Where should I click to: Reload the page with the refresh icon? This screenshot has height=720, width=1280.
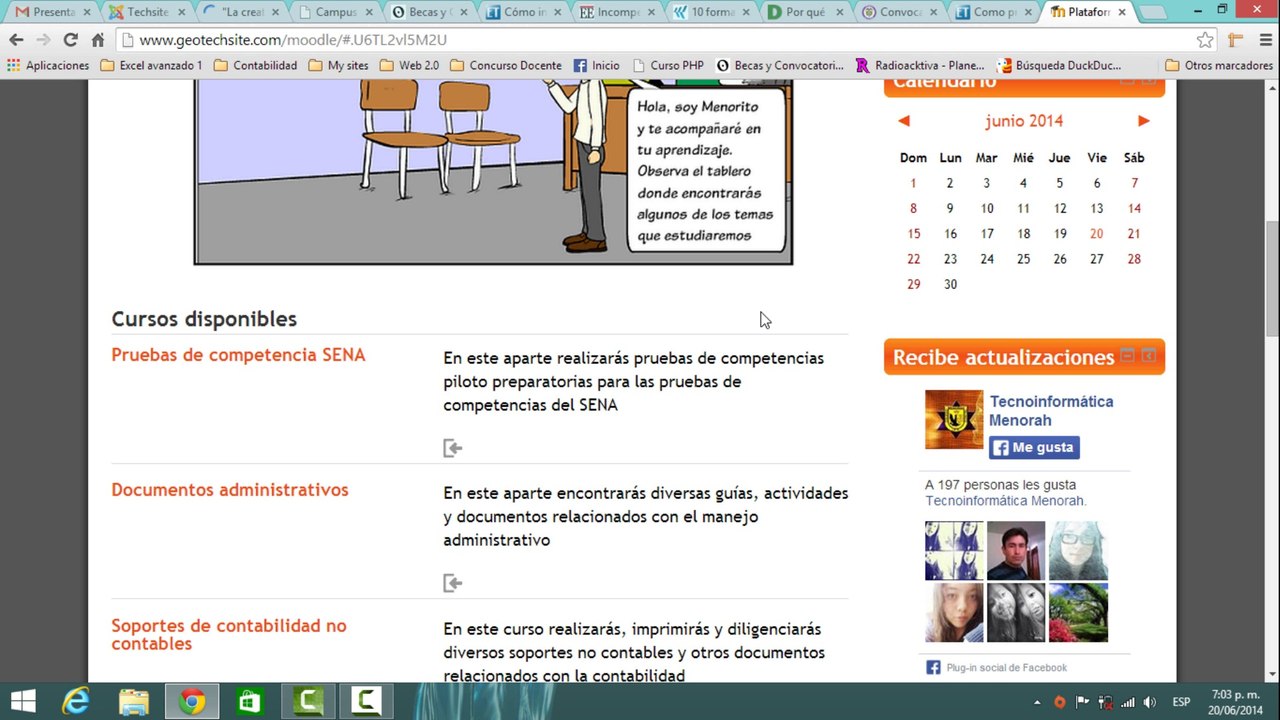70,40
